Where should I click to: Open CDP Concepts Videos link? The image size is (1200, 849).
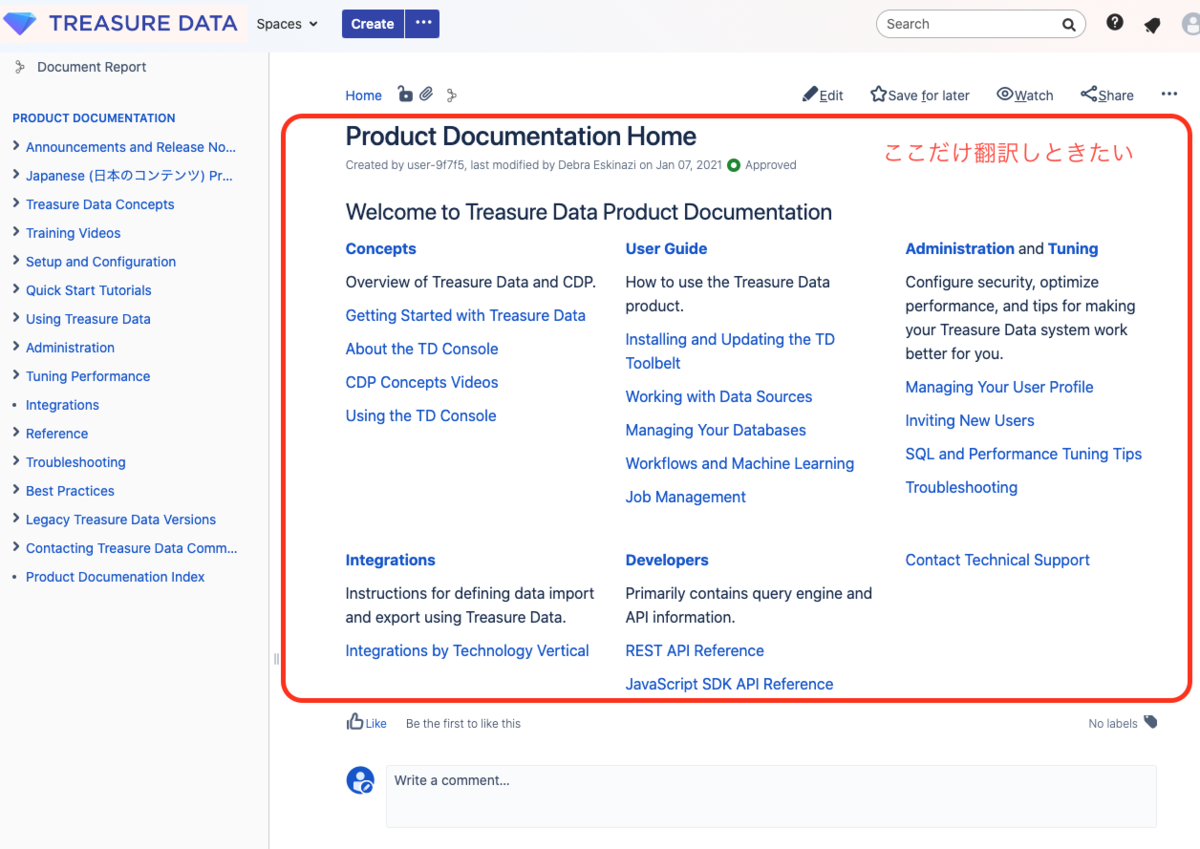[x=422, y=383]
